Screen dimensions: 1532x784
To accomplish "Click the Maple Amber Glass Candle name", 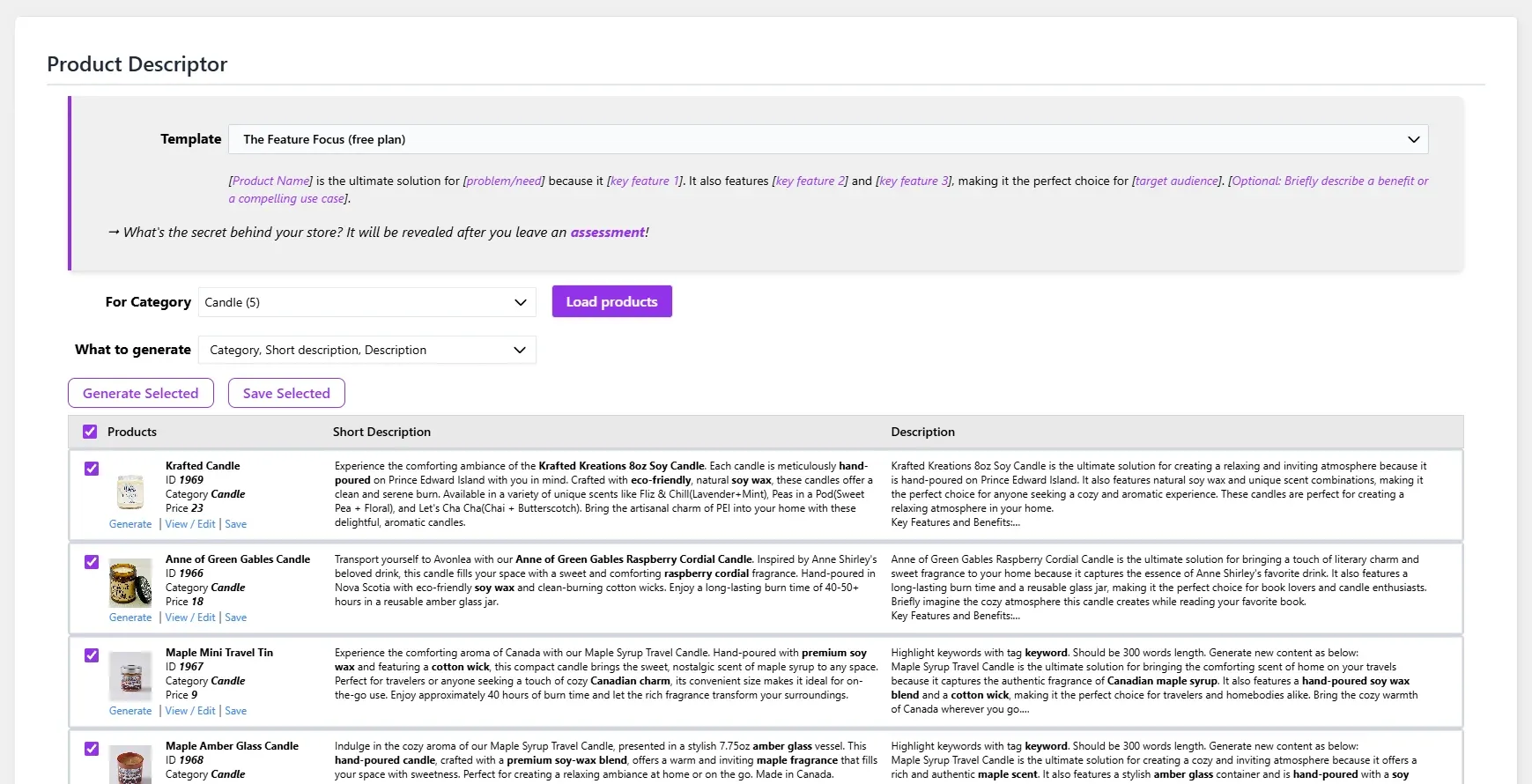I will click(232, 746).
